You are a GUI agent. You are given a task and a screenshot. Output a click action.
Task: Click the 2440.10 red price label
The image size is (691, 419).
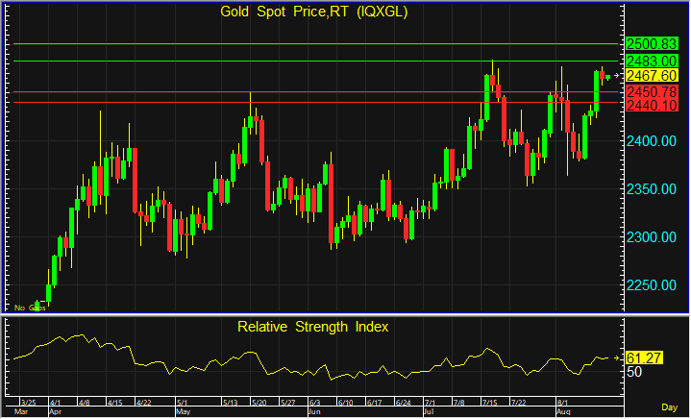(652, 105)
